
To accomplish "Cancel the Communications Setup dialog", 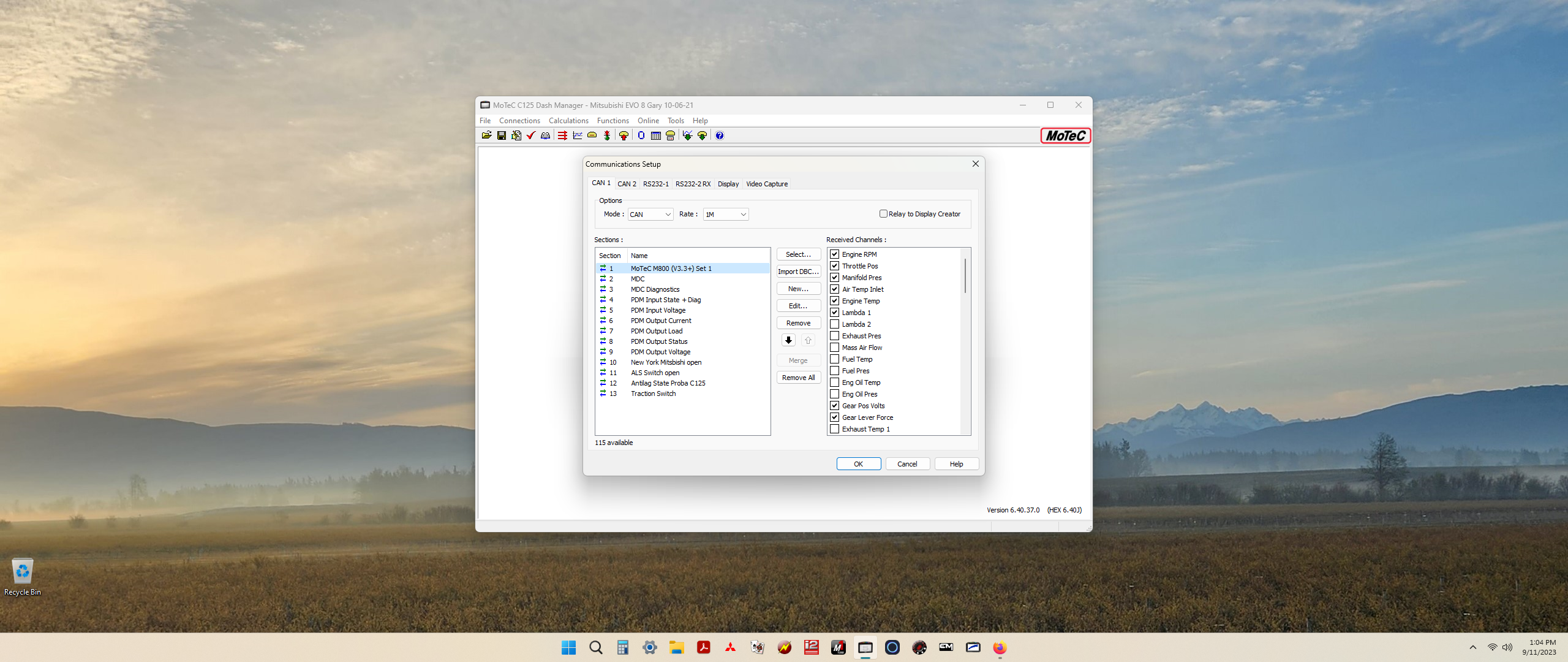I will point(908,464).
